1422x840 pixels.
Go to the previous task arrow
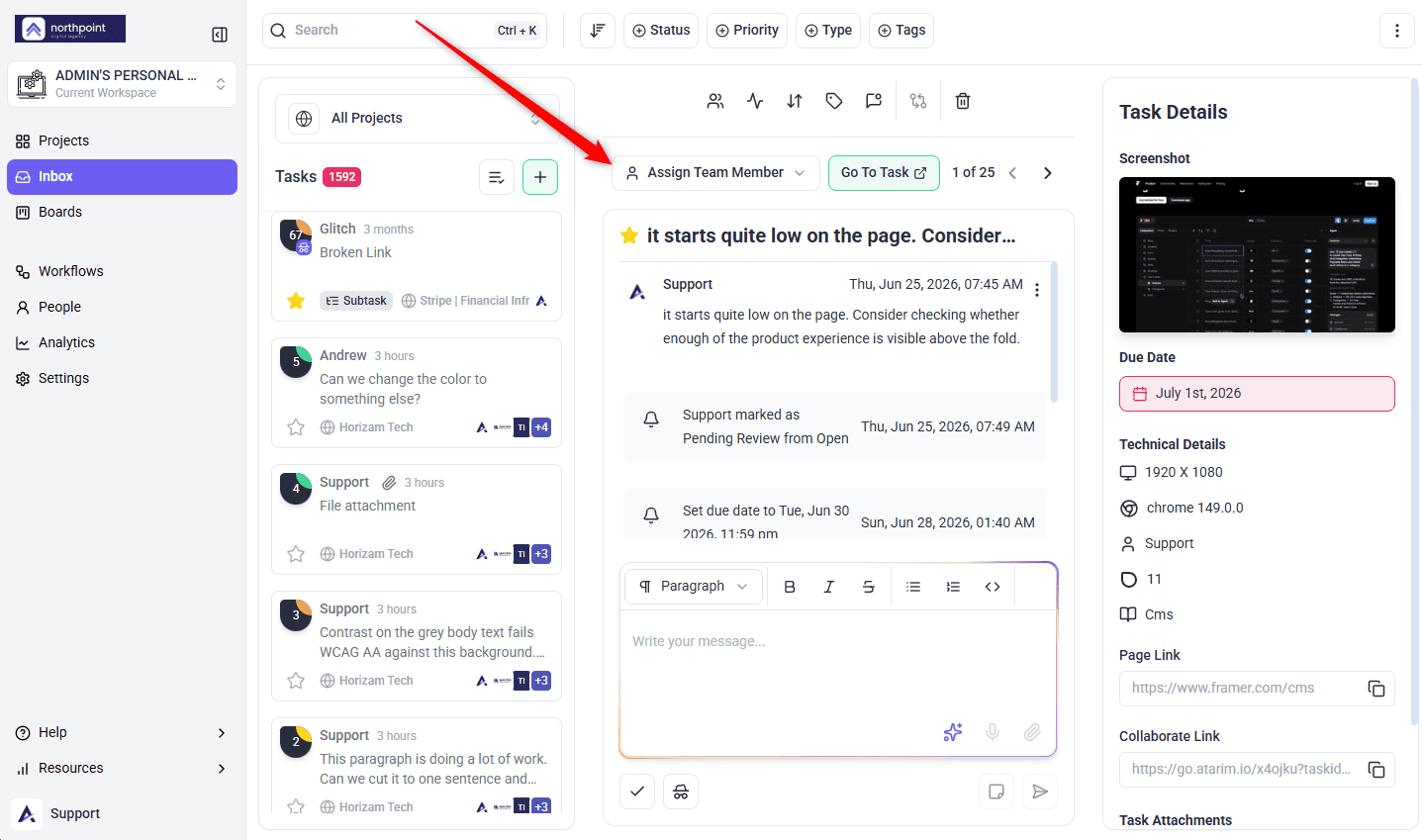[1012, 173]
